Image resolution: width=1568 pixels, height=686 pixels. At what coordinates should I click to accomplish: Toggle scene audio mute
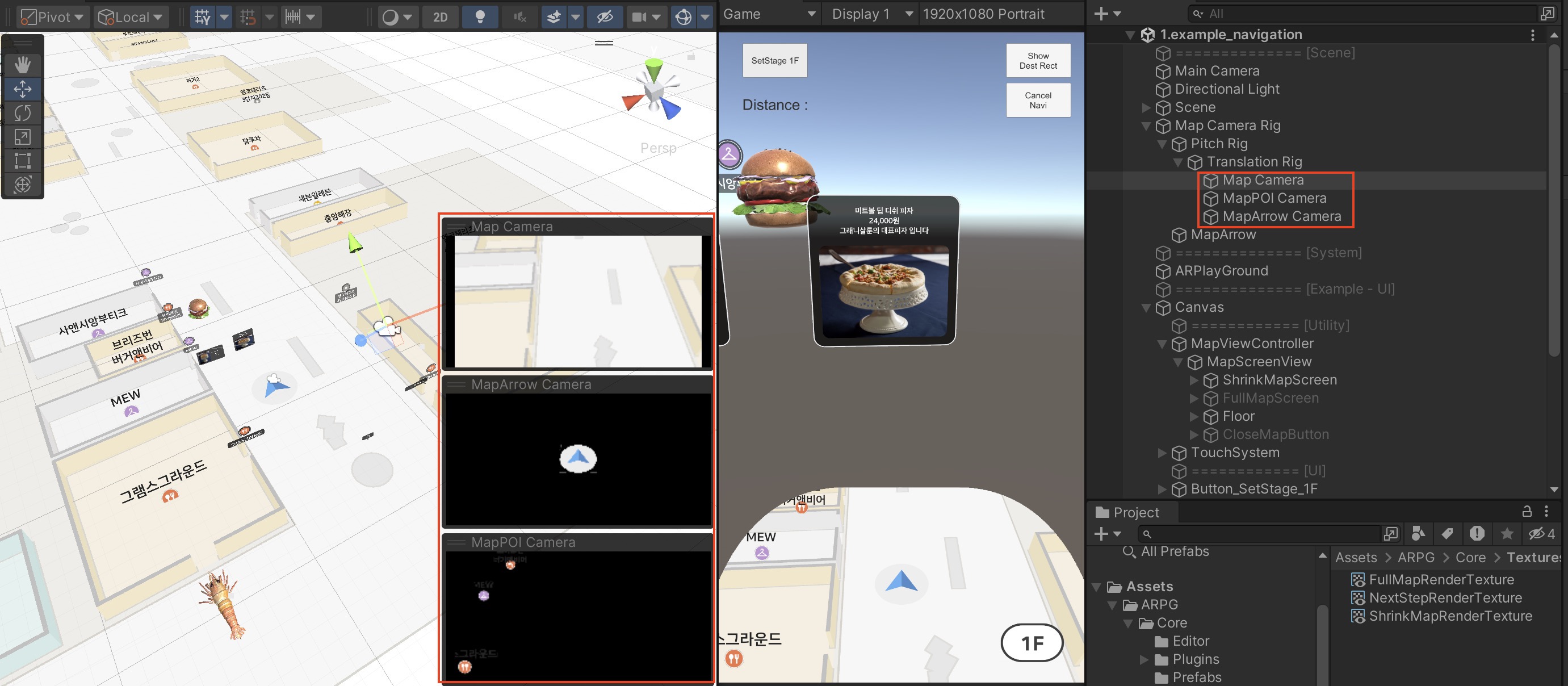click(x=520, y=17)
